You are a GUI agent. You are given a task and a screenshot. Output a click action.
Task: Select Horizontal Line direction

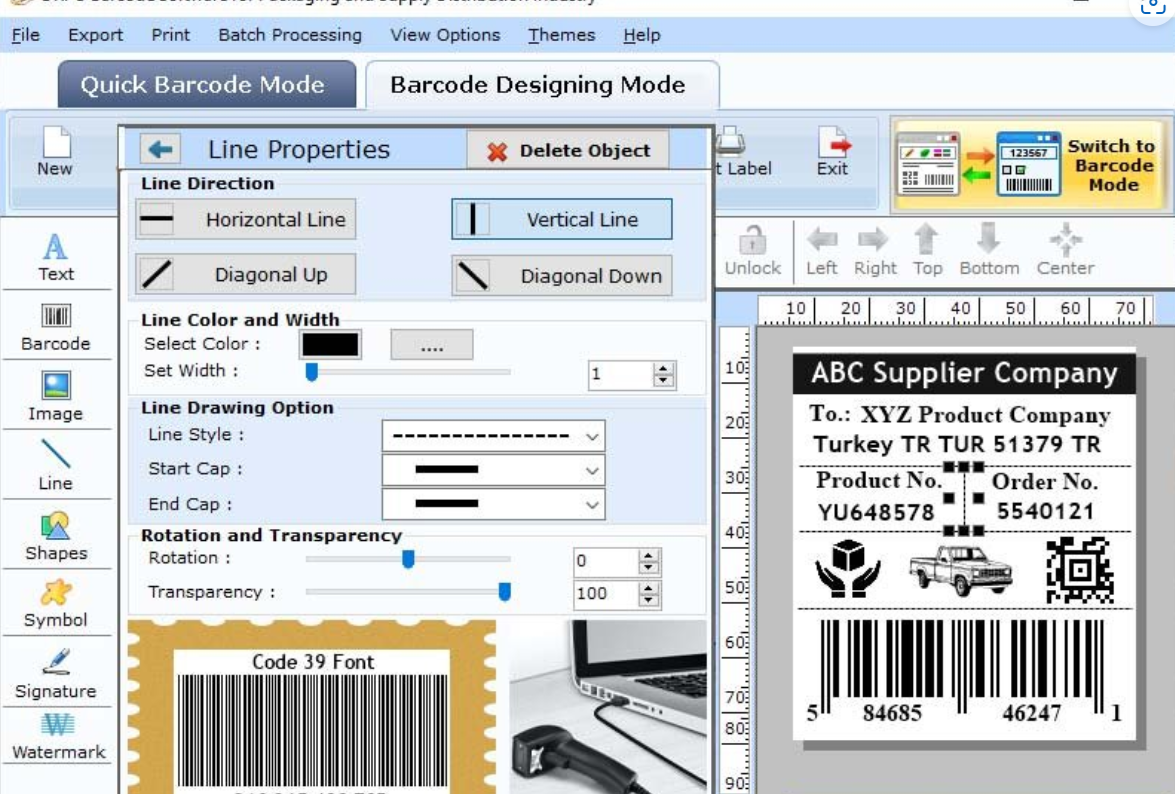tap(246, 219)
